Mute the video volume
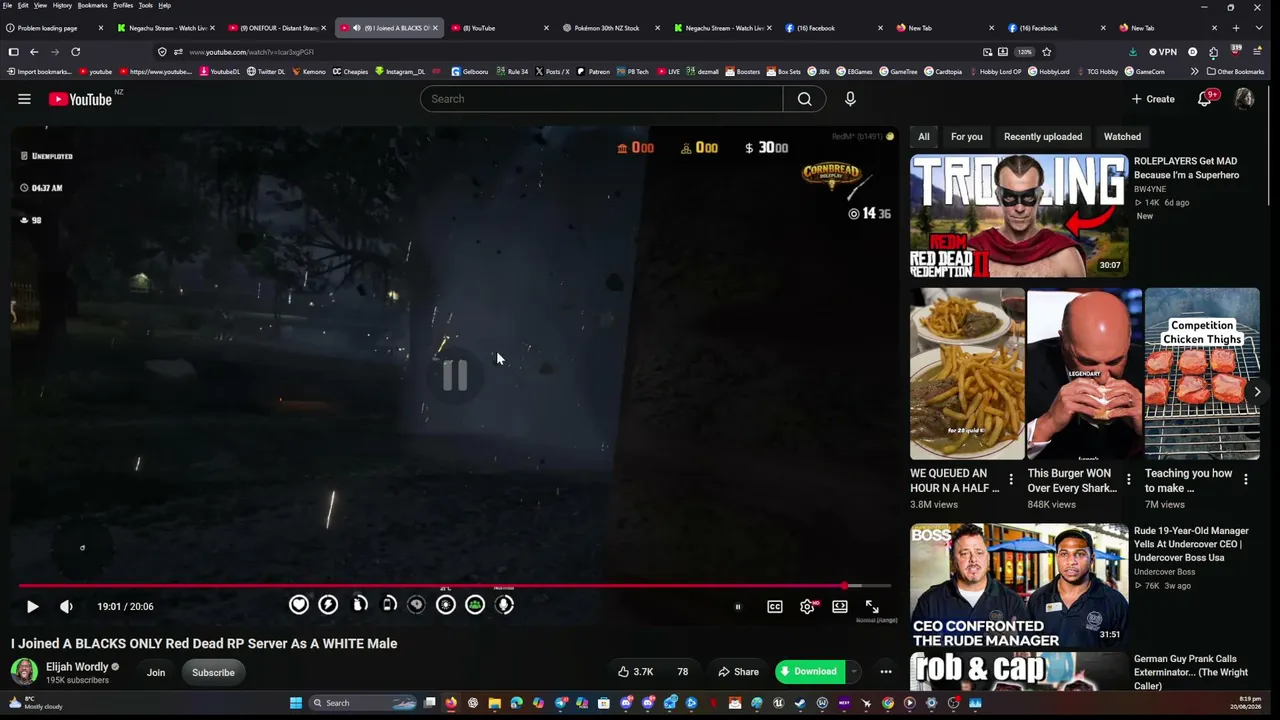 click(x=66, y=606)
